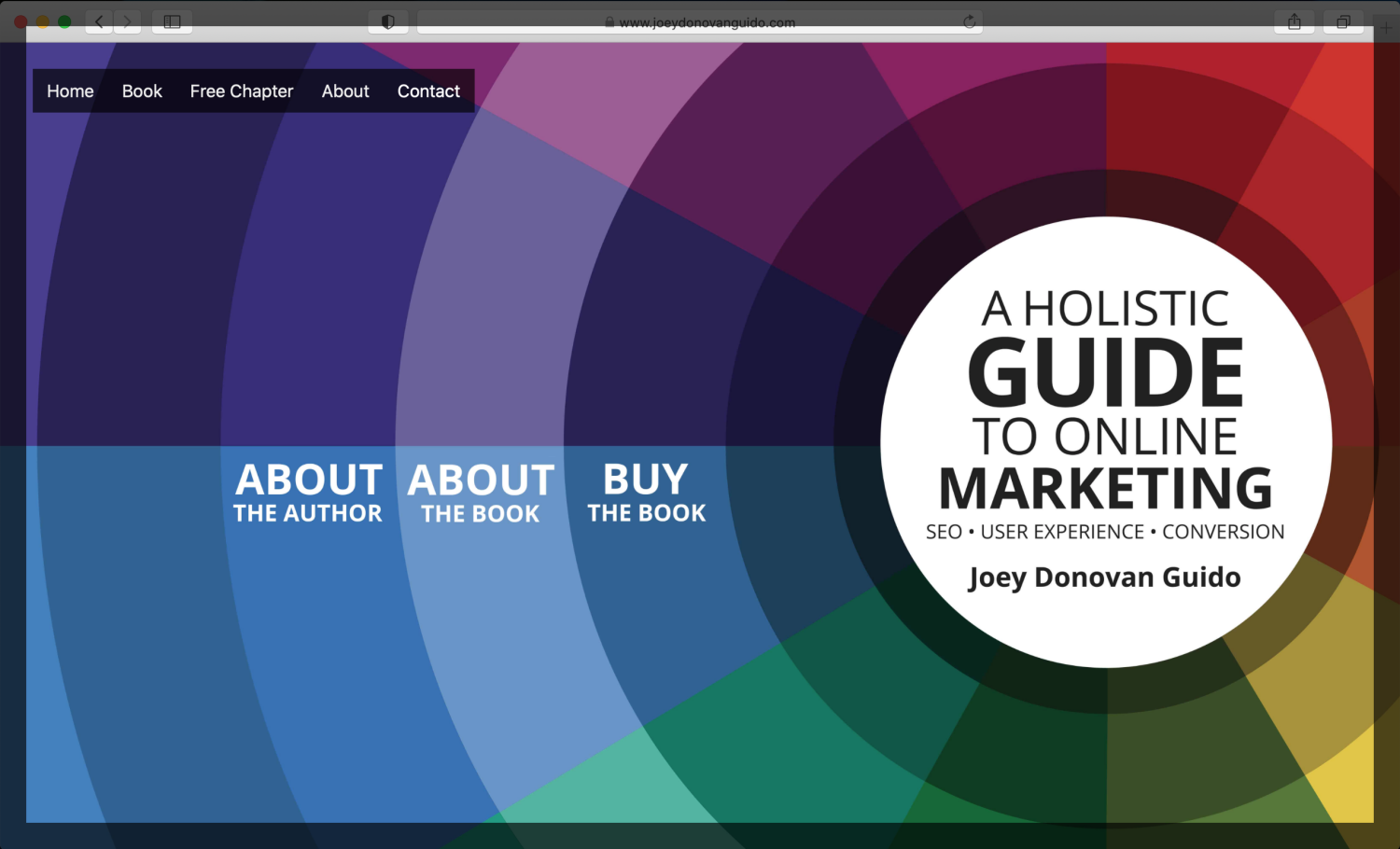
Task: Minimize the window with the yellow button
Action: click(x=42, y=21)
